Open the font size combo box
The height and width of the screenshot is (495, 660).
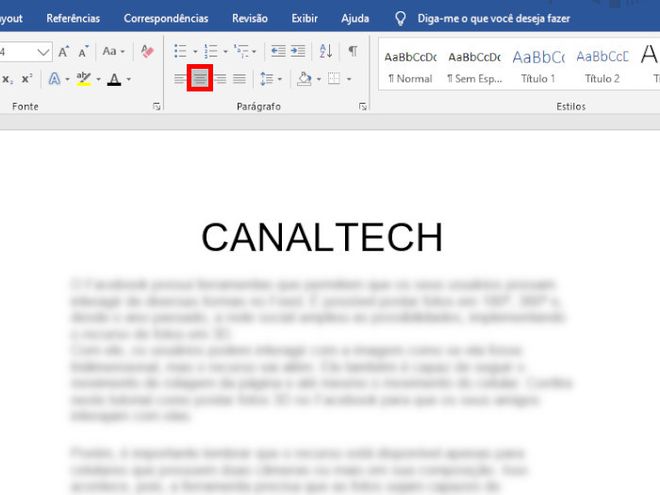[26, 52]
